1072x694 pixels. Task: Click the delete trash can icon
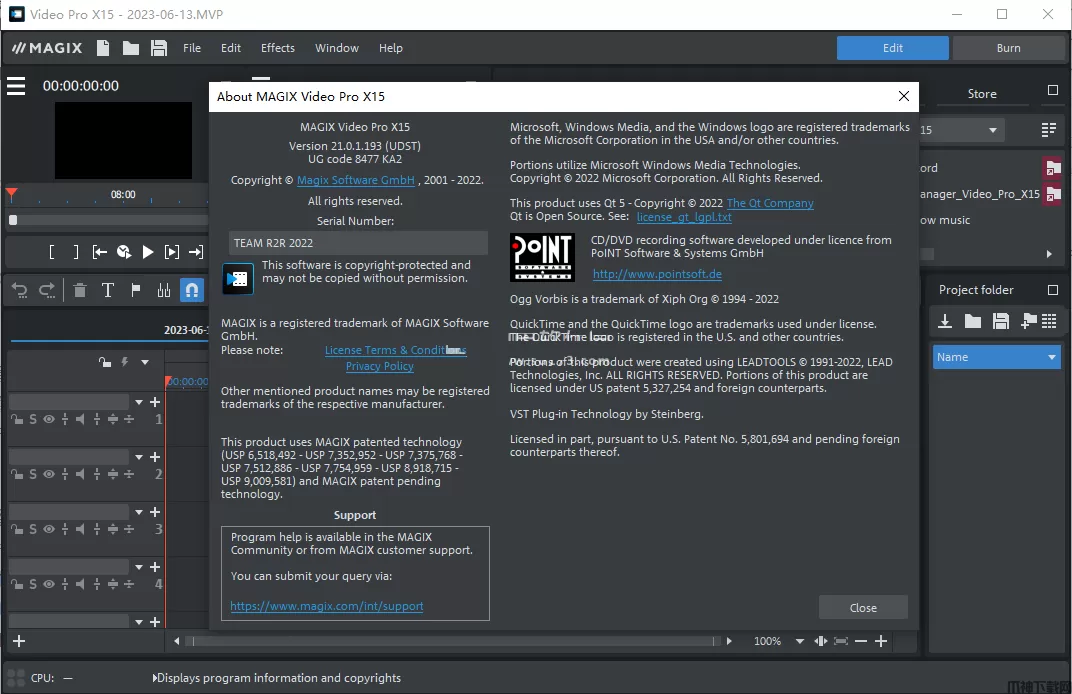point(80,290)
